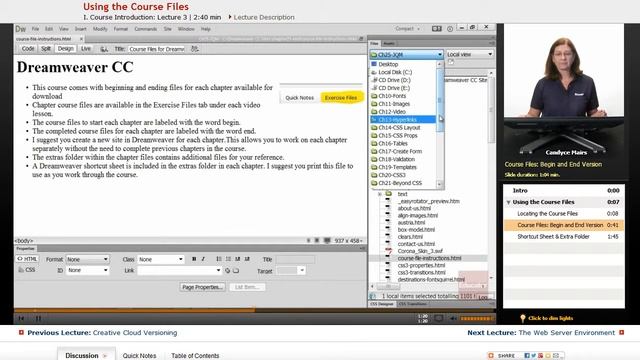Viewport: 640px width, 360px height.
Task: Switch to Design view
Action: click(x=65, y=49)
